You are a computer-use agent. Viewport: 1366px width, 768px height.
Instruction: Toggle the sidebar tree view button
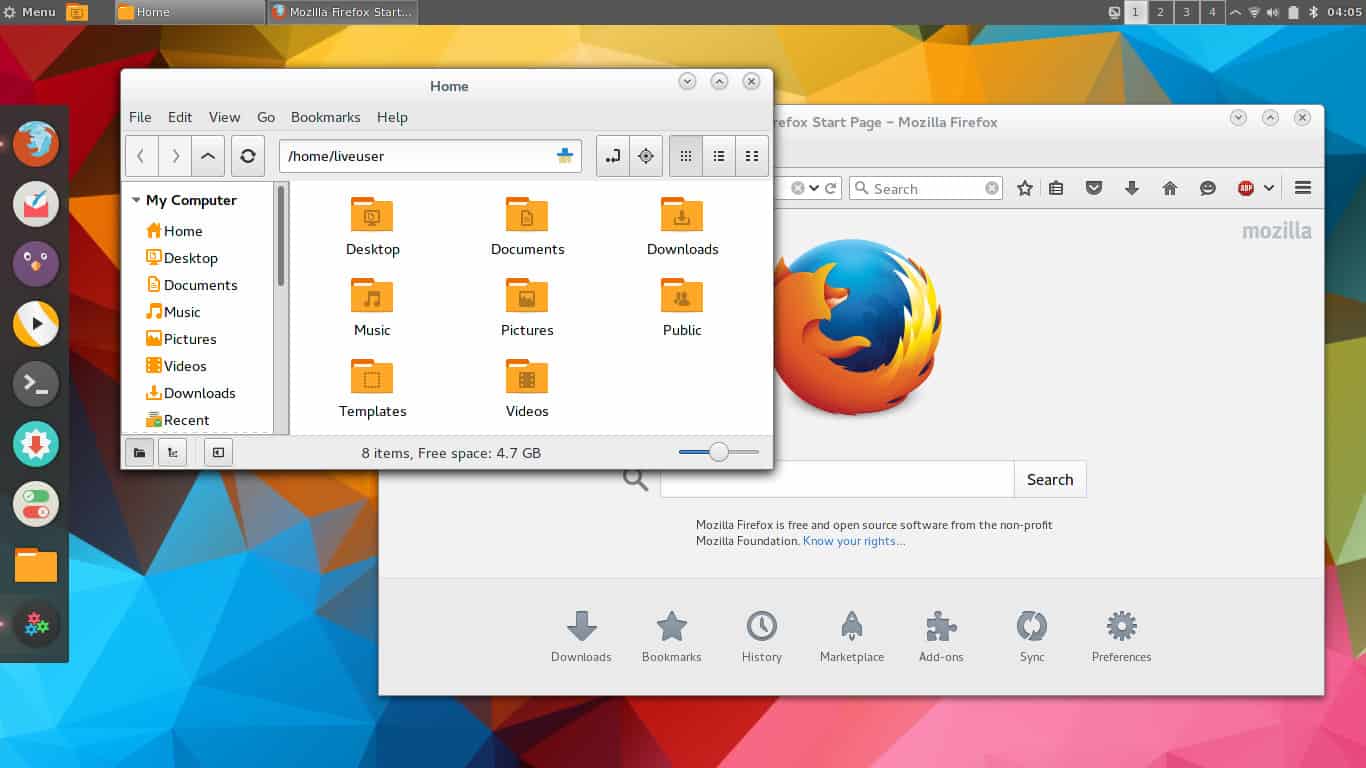pos(172,453)
